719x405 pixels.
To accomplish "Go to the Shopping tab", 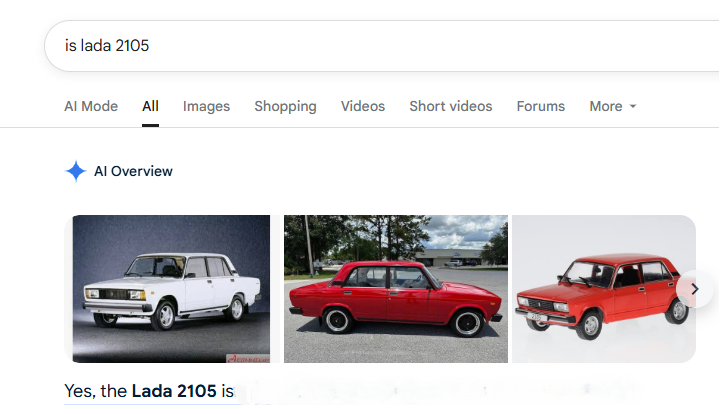I will coord(285,106).
